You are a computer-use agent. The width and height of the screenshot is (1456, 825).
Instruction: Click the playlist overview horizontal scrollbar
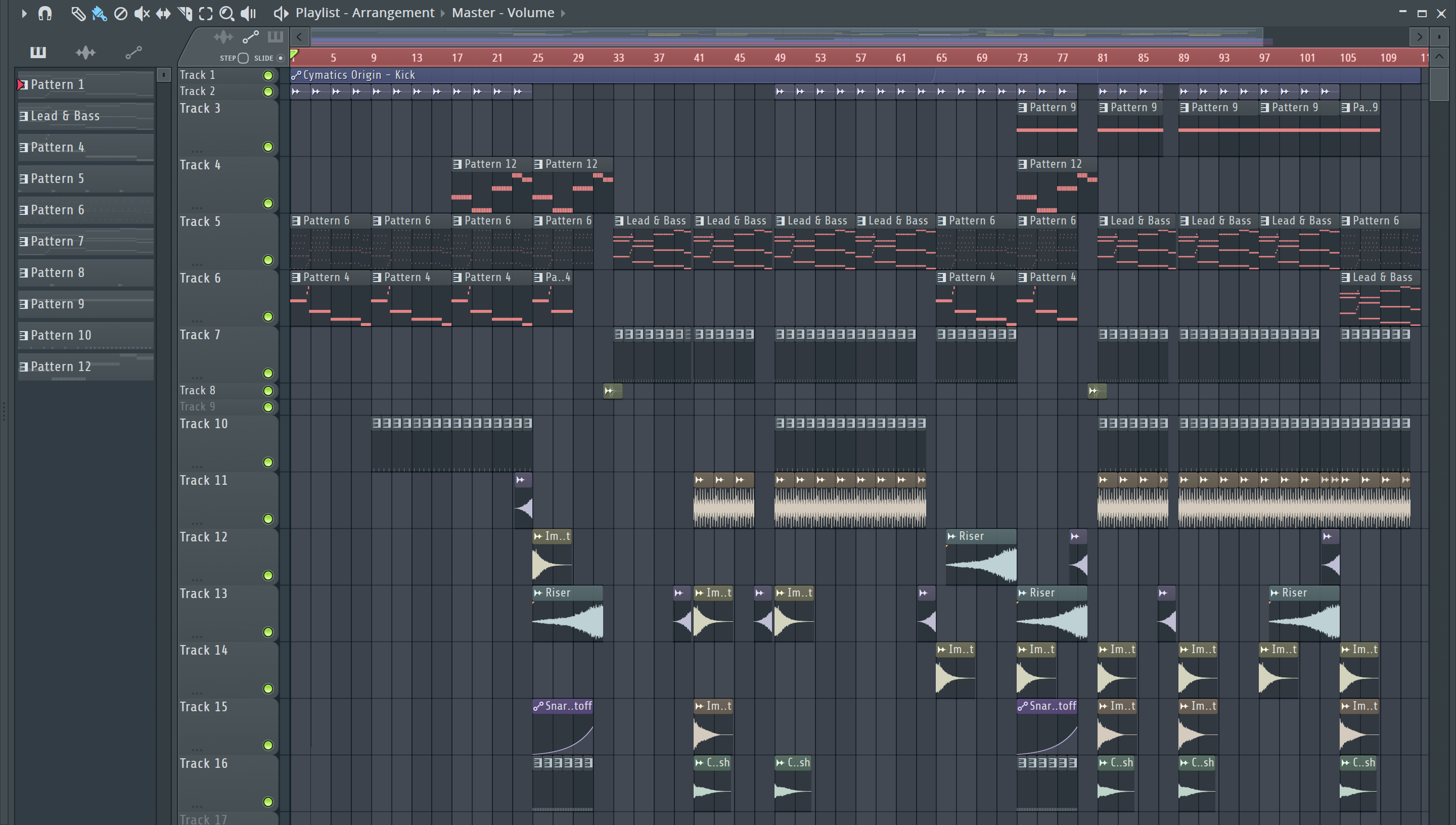click(x=786, y=37)
